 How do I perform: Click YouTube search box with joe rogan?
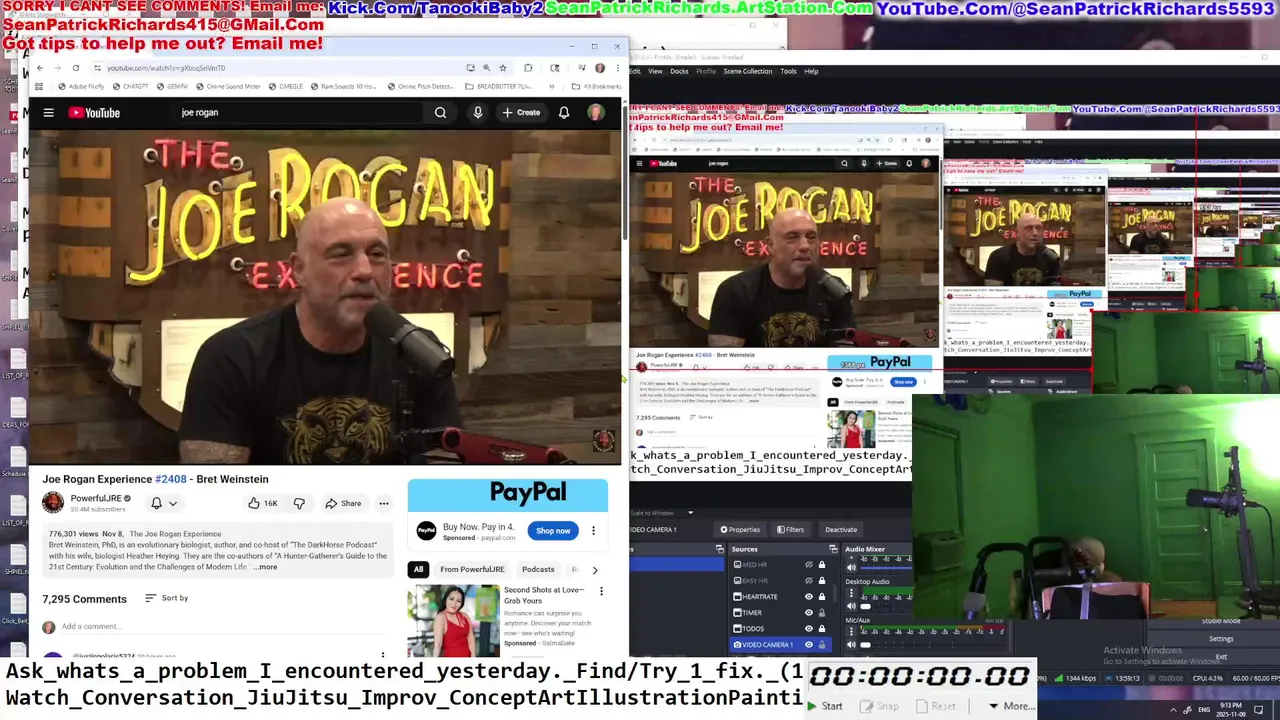[x=300, y=113]
